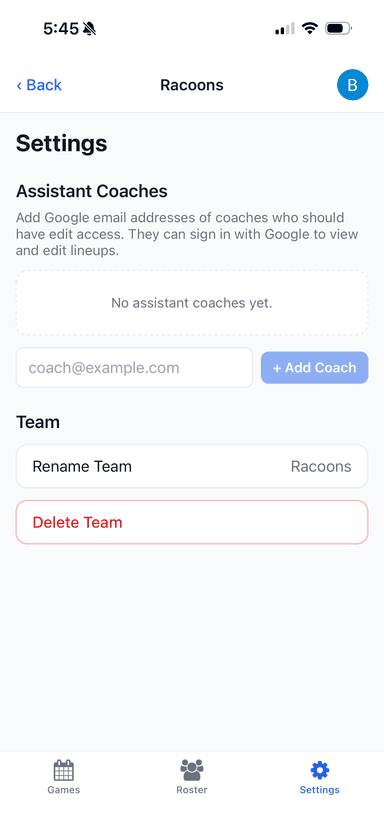Viewport: 384px width, 832px height.
Task: Tap the Racoons team name value
Action: coord(321,466)
